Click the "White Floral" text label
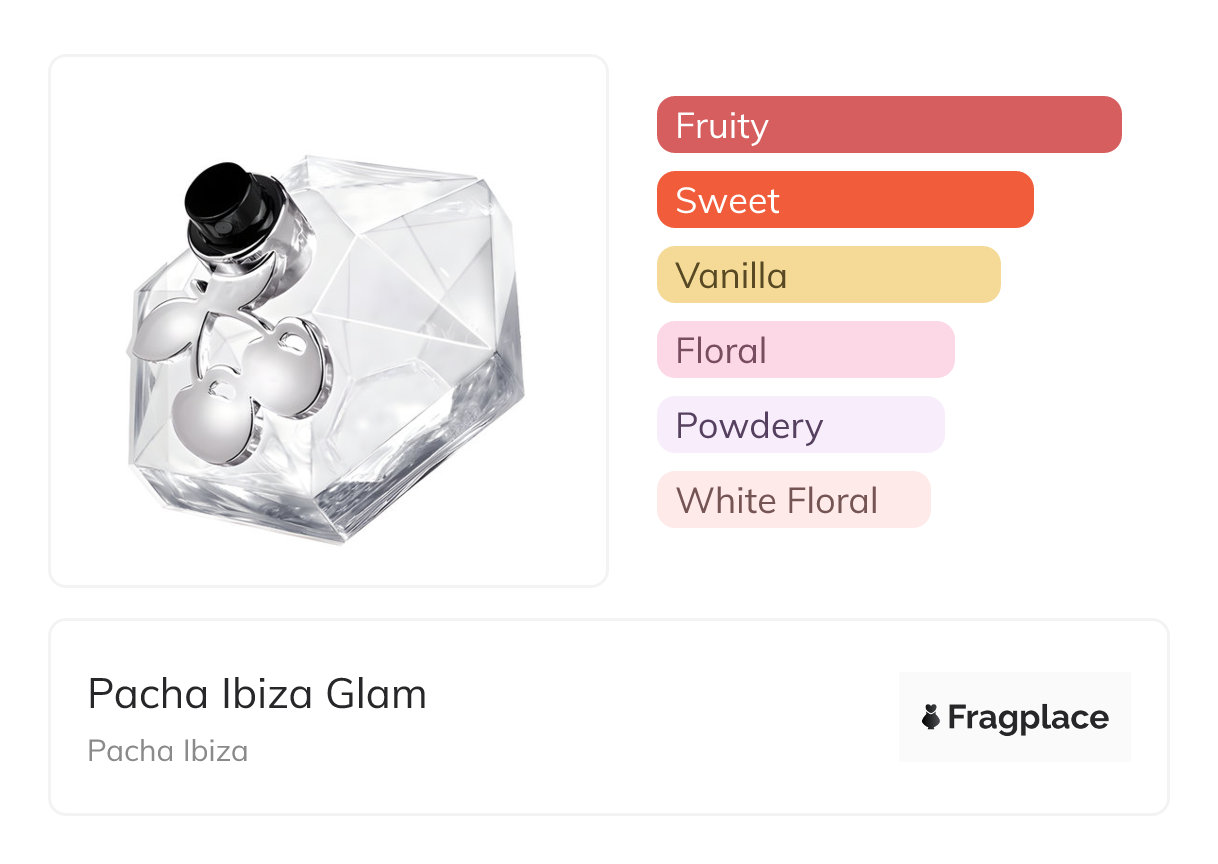Viewport: 1218px width, 864px height. tap(776, 501)
